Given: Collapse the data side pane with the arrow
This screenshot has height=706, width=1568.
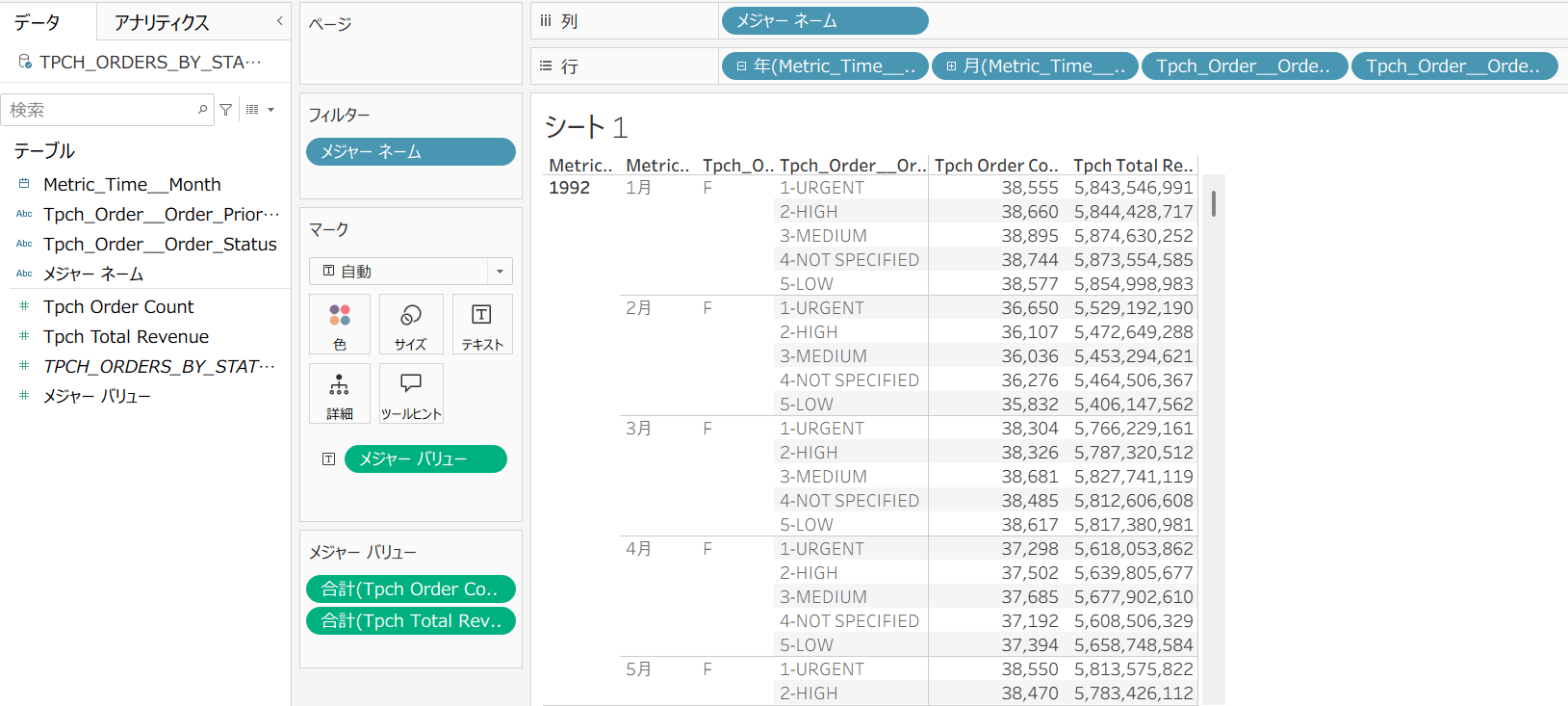Looking at the screenshot, I should [279, 21].
